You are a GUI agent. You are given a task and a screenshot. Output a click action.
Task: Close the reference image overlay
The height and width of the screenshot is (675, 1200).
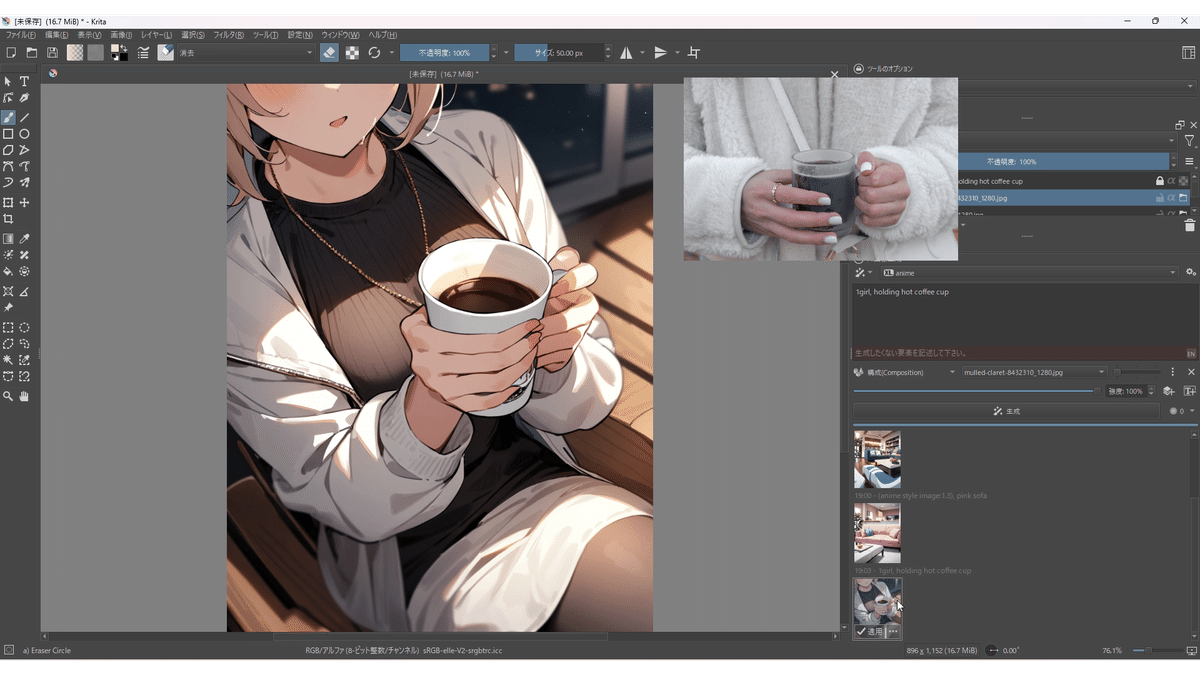coord(835,74)
